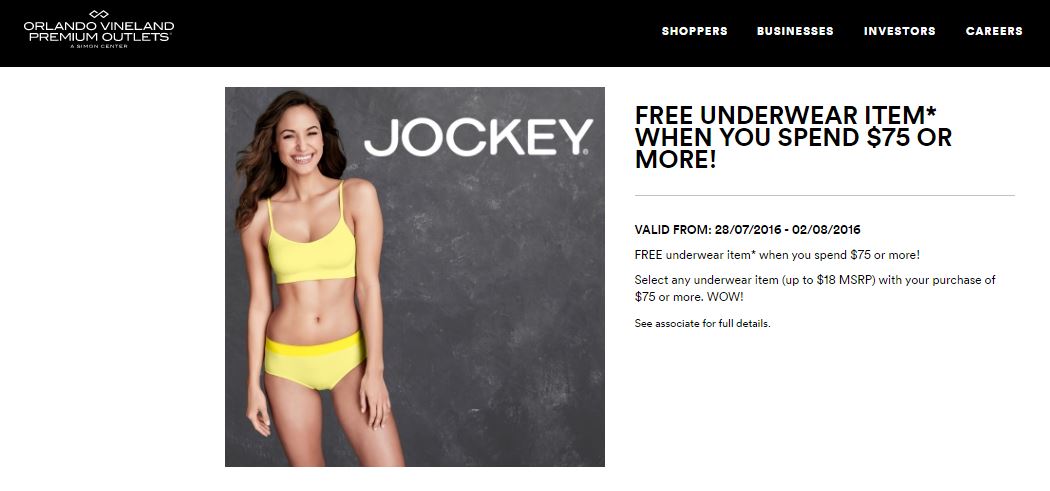Click the horizontal divider under the headline
Viewport: 1050px width, 491px height.
pyautogui.click(x=824, y=196)
